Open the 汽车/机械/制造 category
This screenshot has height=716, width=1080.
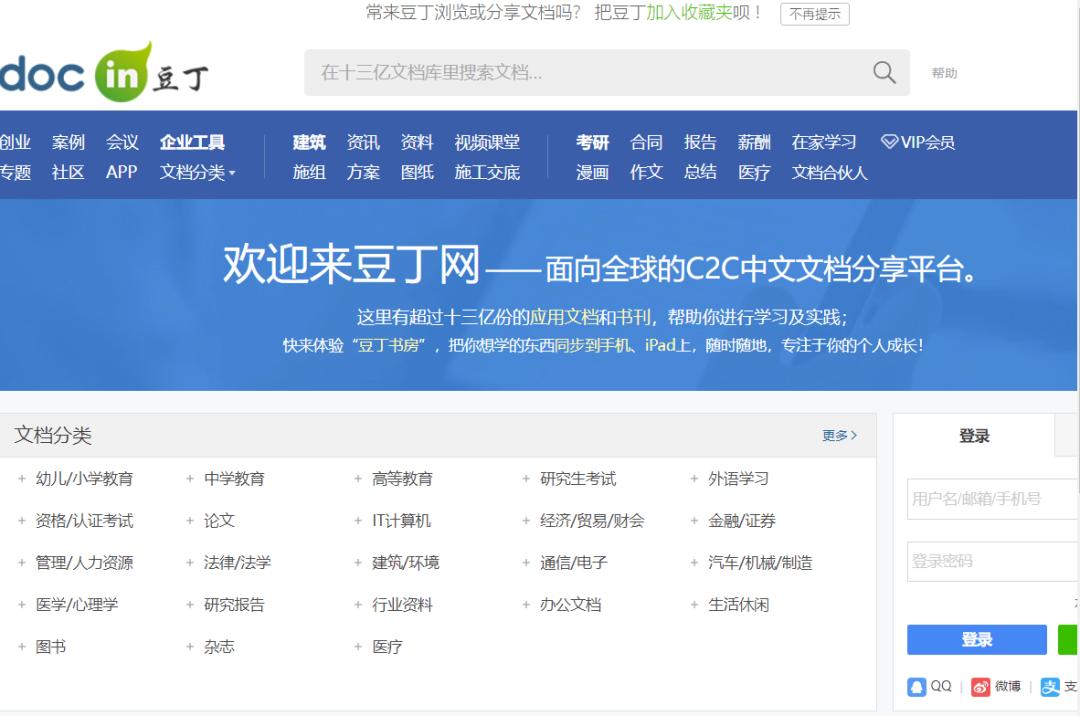coord(760,562)
